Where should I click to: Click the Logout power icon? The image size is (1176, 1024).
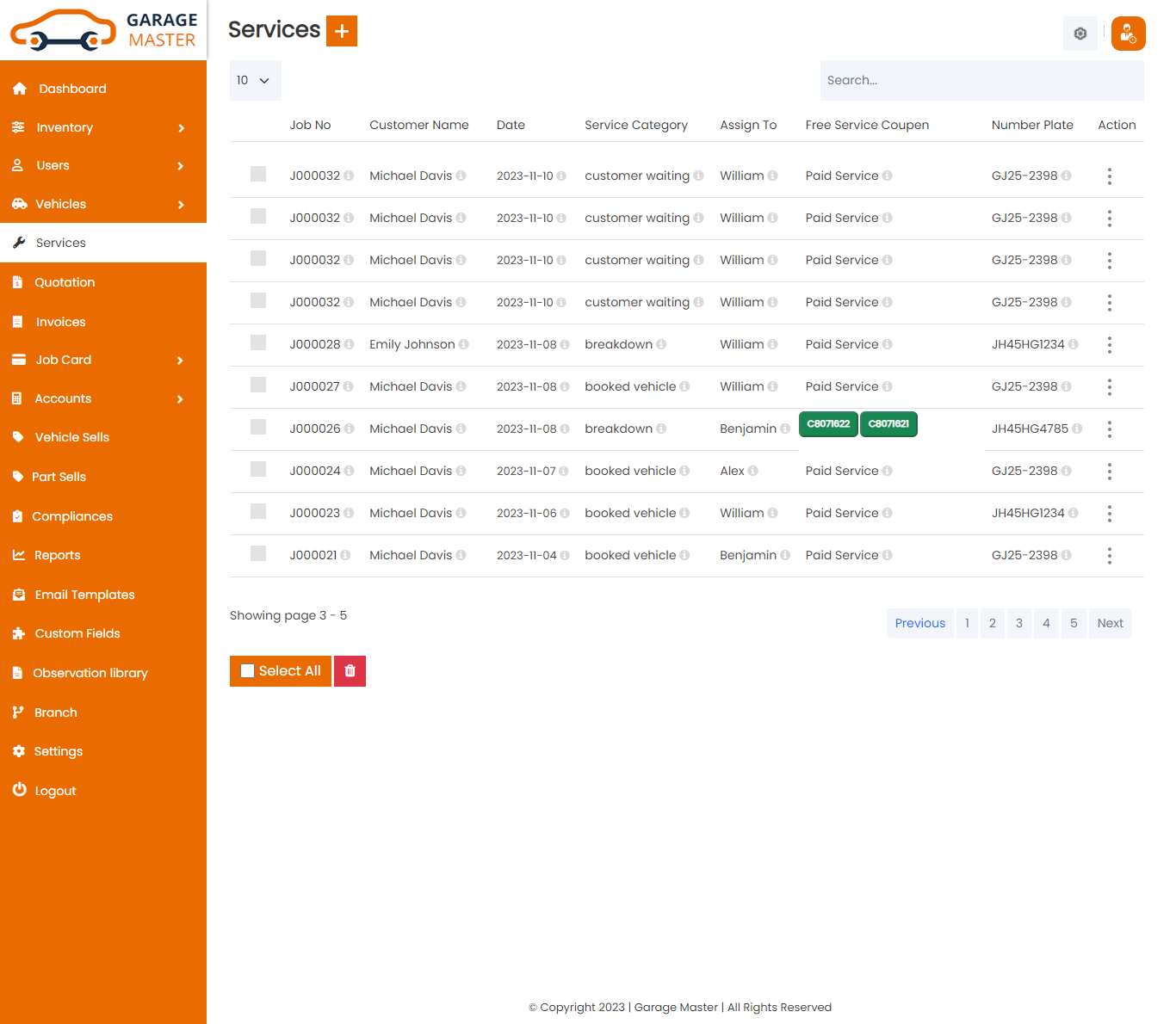pyautogui.click(x=19, y=789)
